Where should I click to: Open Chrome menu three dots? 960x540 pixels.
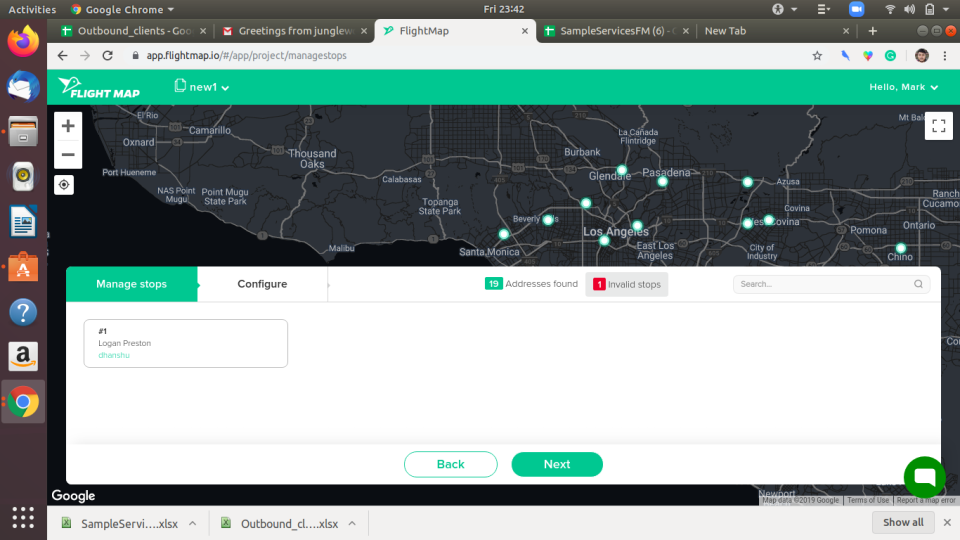coord(945,56)
